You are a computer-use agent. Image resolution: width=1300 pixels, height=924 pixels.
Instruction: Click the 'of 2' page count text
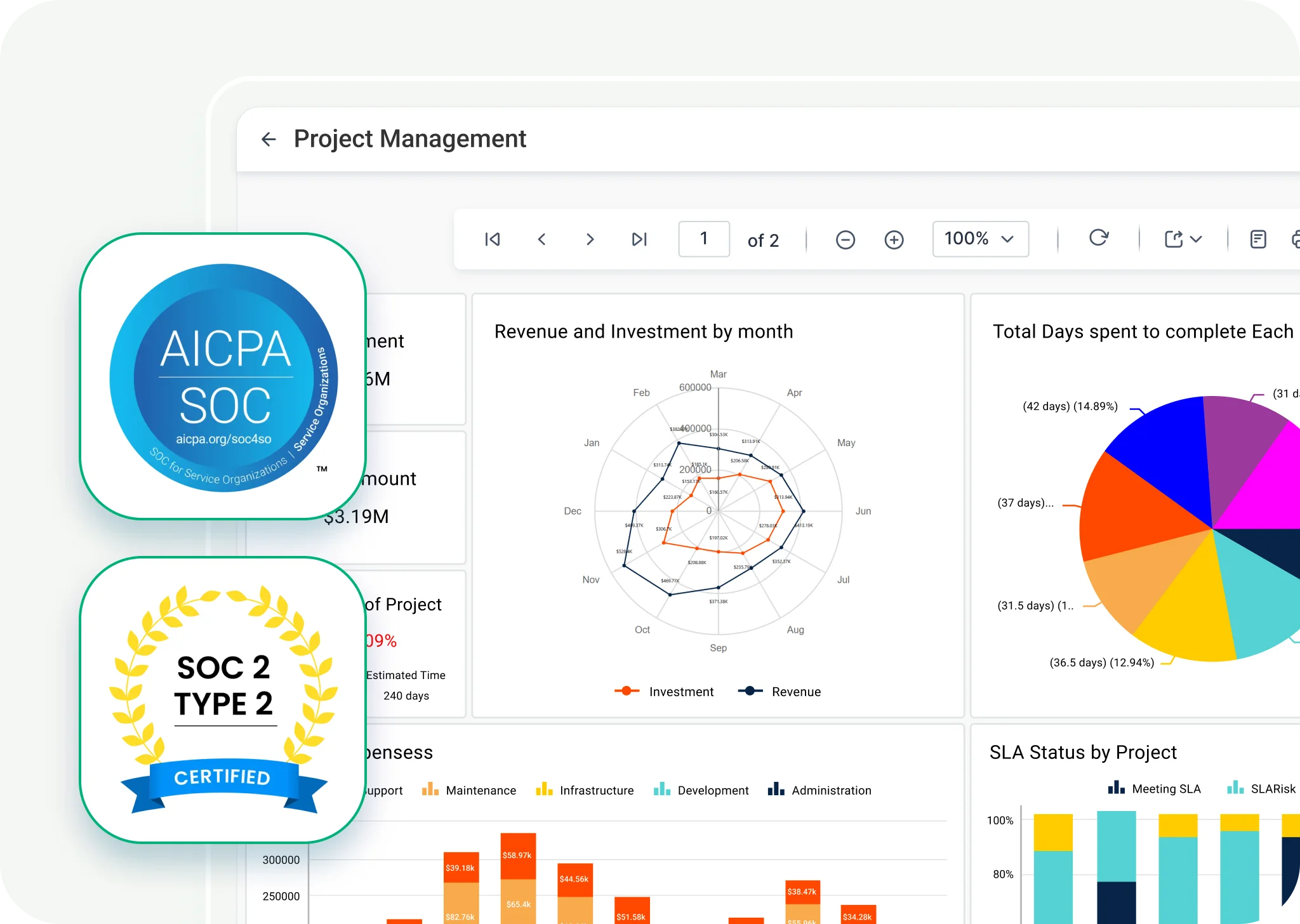click(763, 241)
